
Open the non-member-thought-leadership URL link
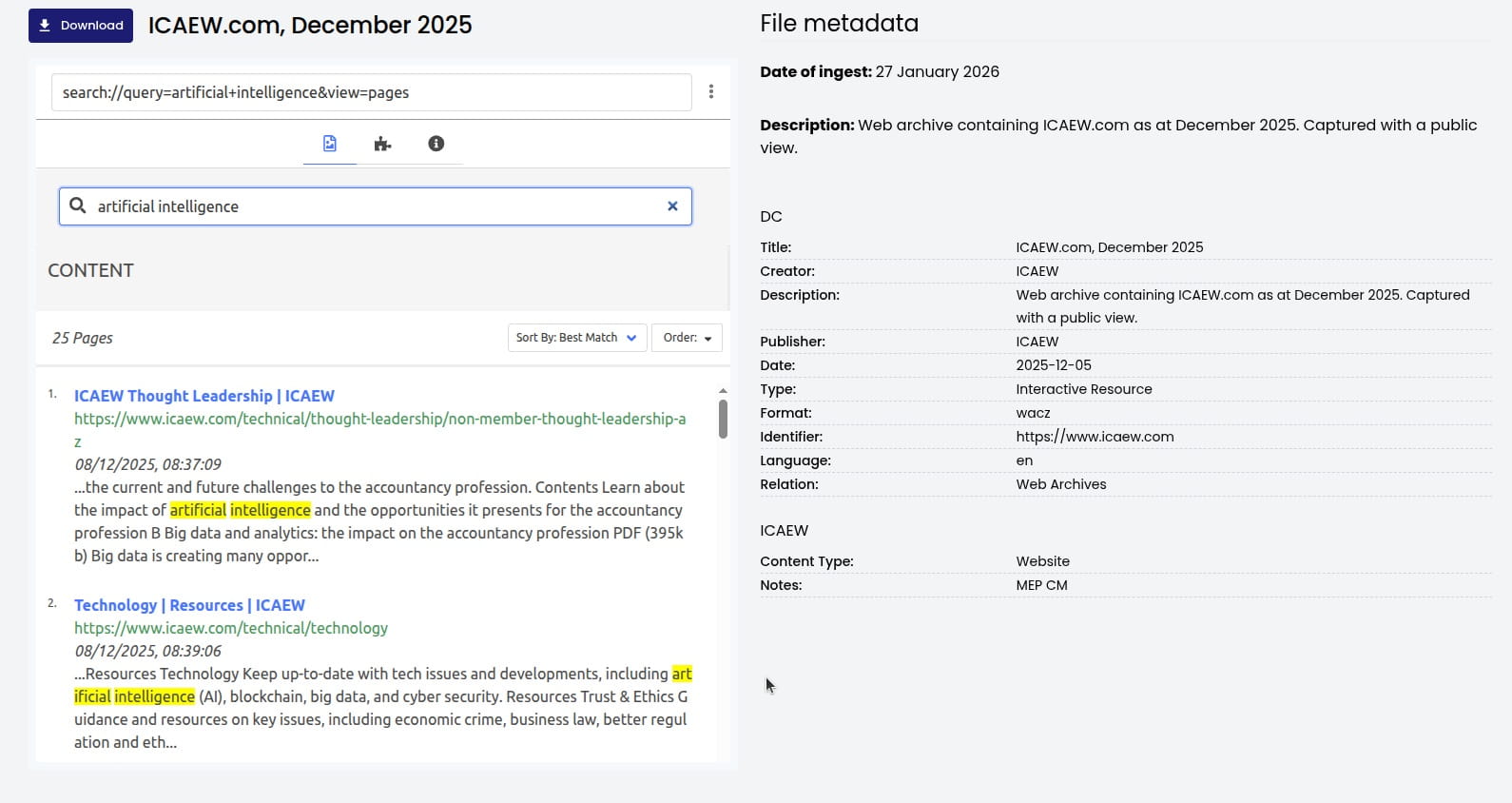coord(379,430)
